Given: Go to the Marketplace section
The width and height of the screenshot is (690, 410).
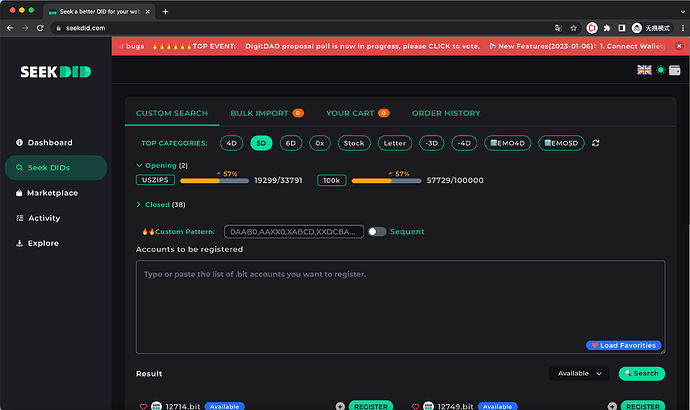Looking at the screenshot, I should (47, 193).
